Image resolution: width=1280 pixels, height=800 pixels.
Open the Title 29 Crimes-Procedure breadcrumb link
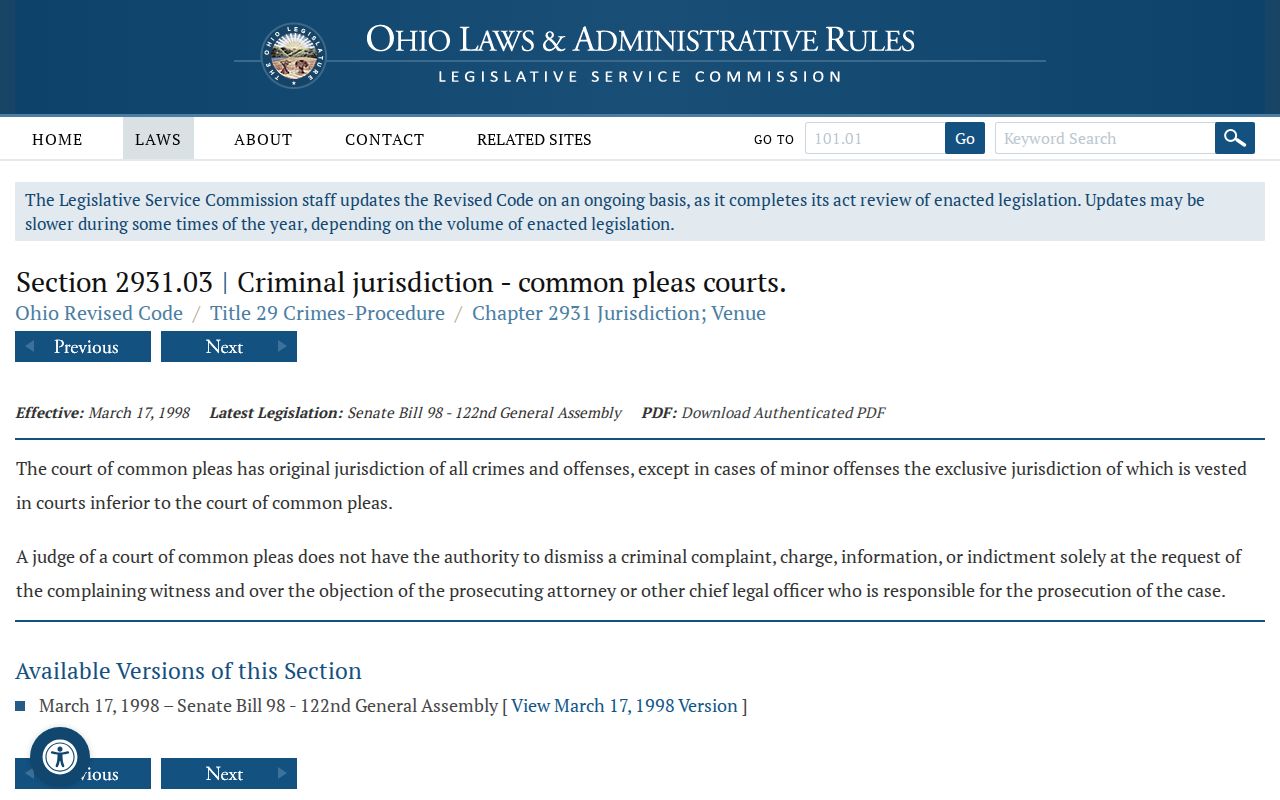tap(327, 313)
